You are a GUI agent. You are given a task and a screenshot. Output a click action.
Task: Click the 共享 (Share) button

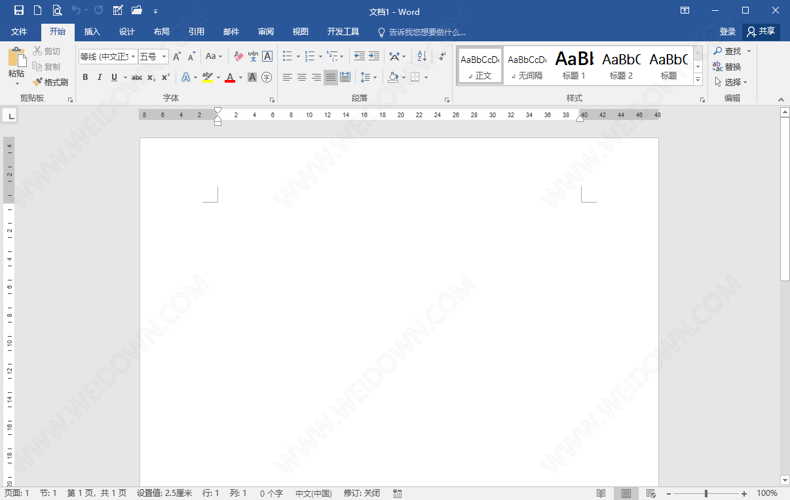[761, 32]
